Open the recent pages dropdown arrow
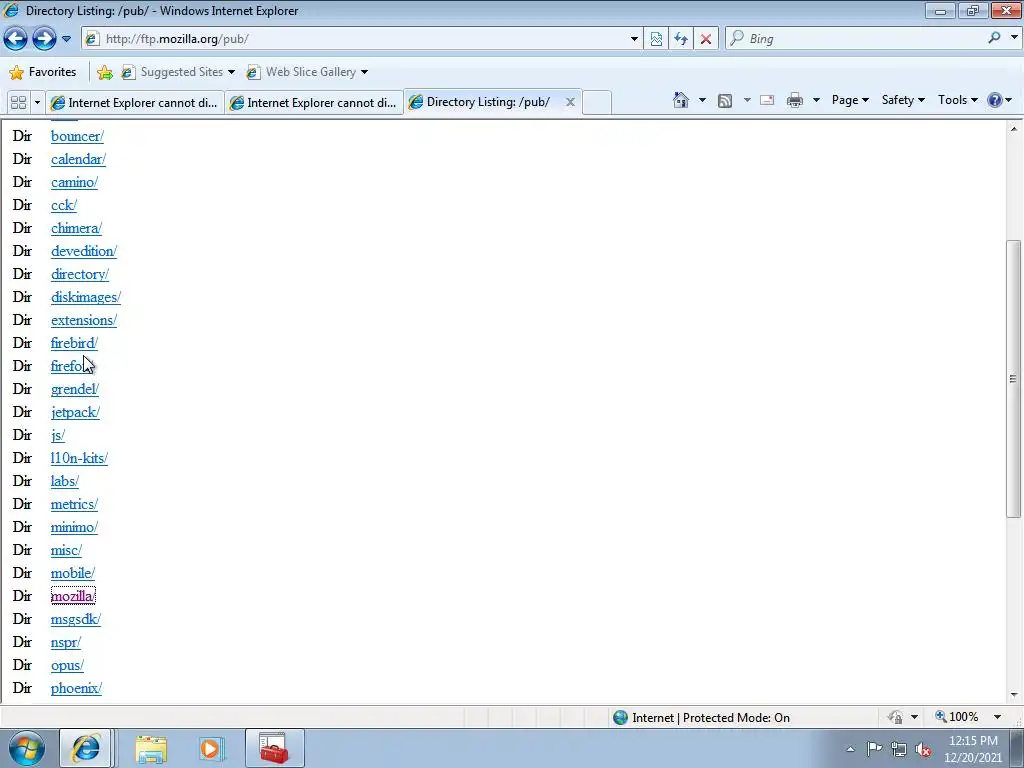The image size is (1024, 768). (x=66, y=39)
